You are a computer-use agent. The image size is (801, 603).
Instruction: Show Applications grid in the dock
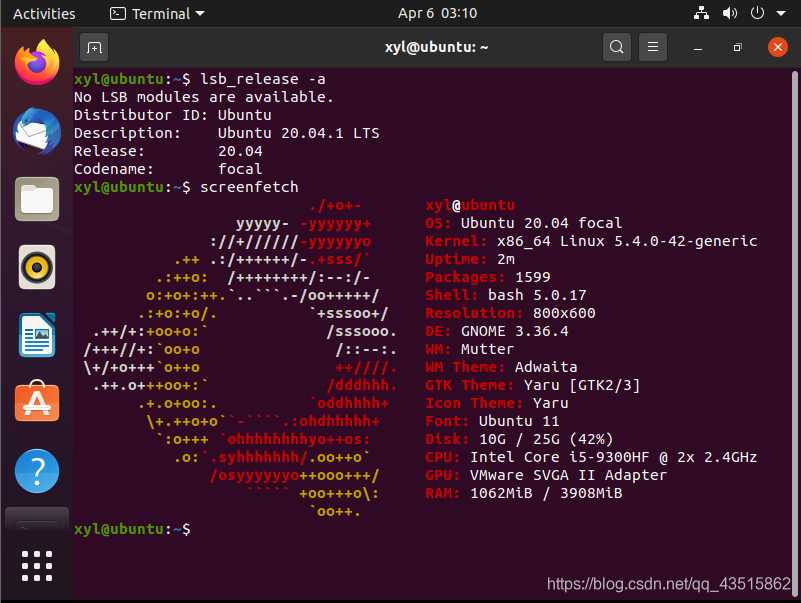coord(37,566)
